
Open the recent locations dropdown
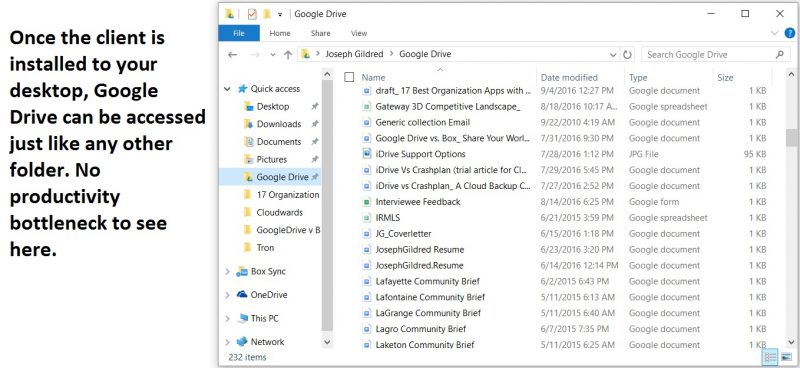(273, 55)
